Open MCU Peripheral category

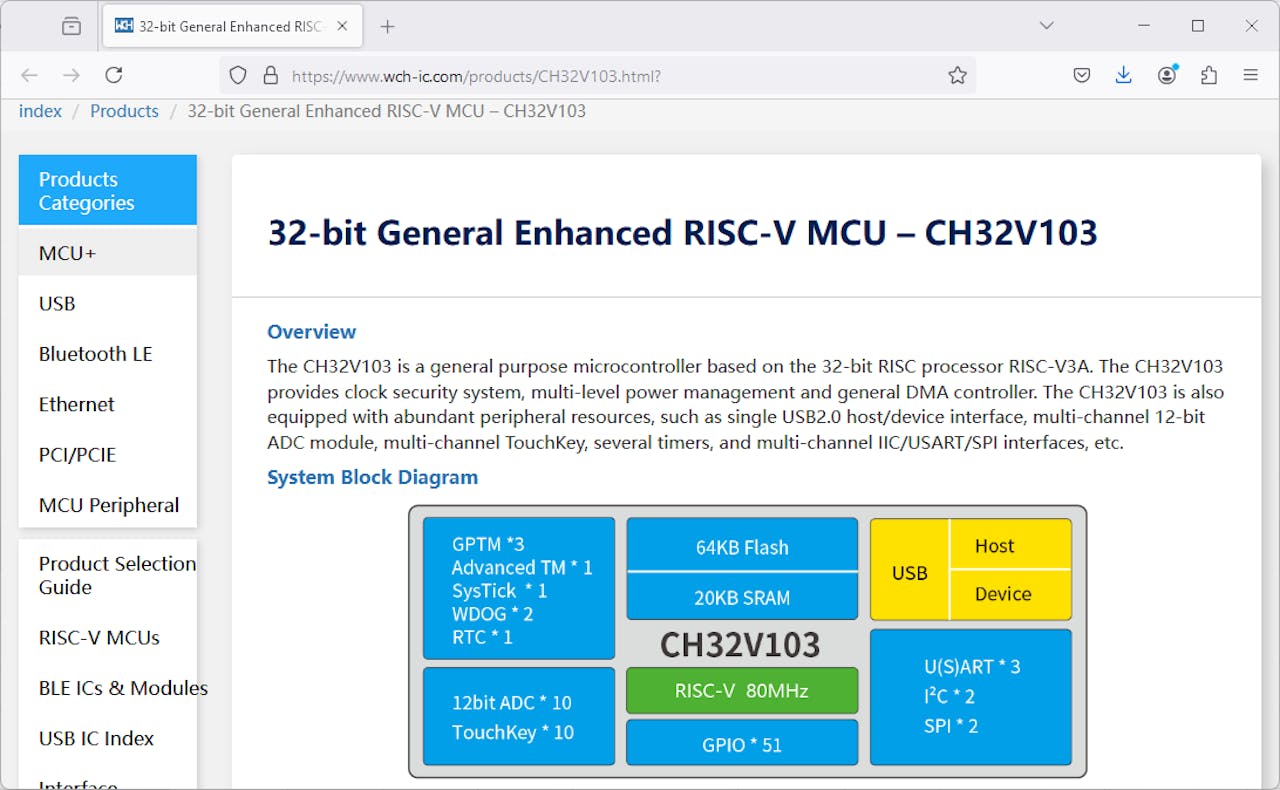point(108,505)
